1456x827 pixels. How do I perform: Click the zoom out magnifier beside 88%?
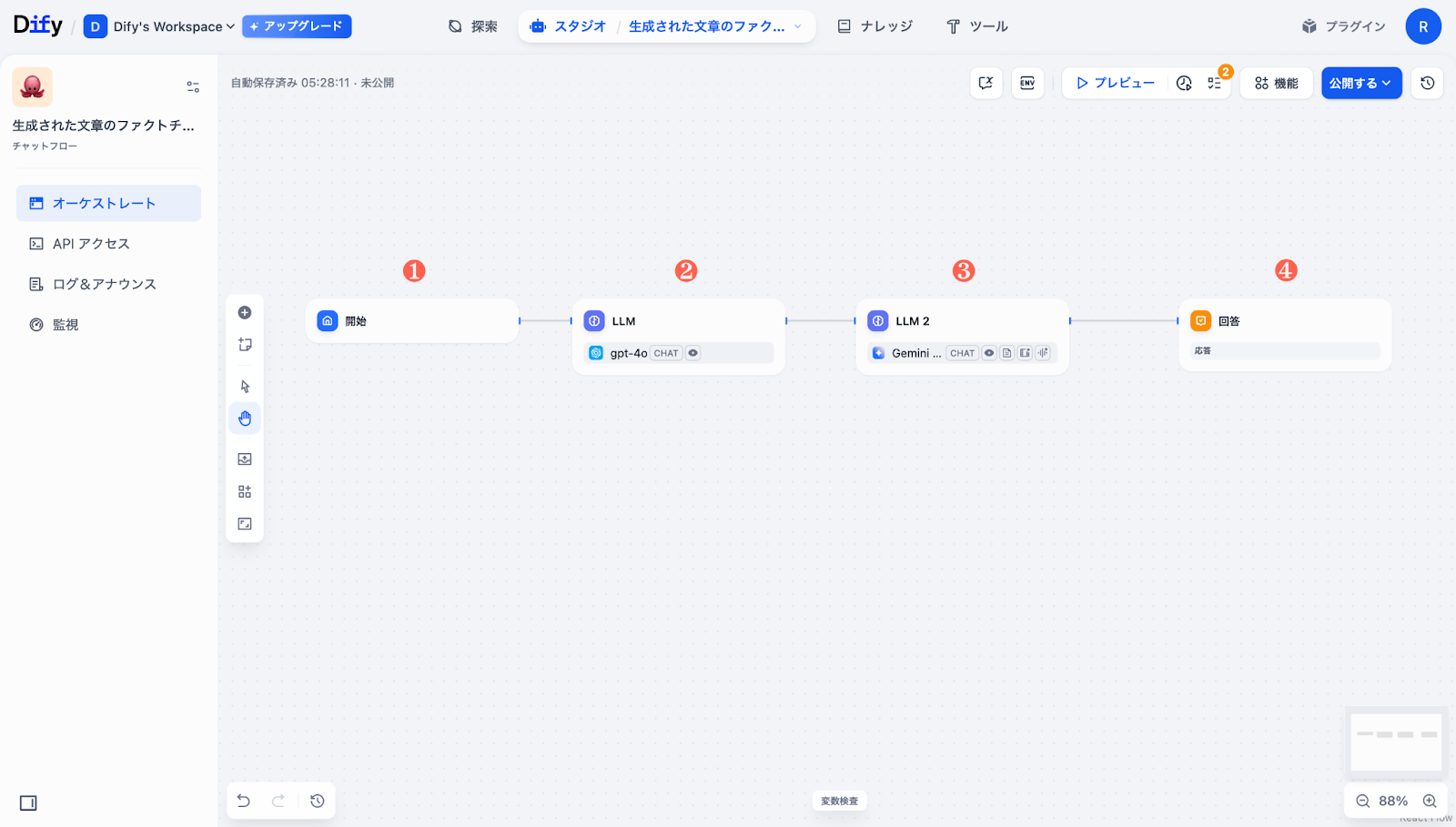(x=1362, y=801)
